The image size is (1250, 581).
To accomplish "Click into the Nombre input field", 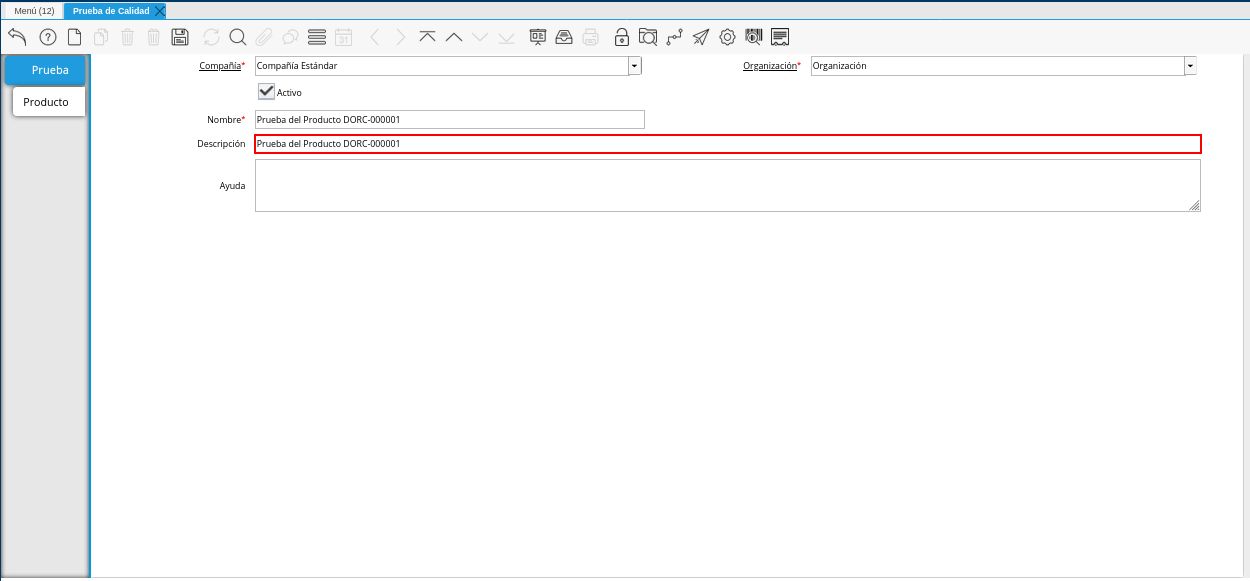I will [x=450, y=120].
